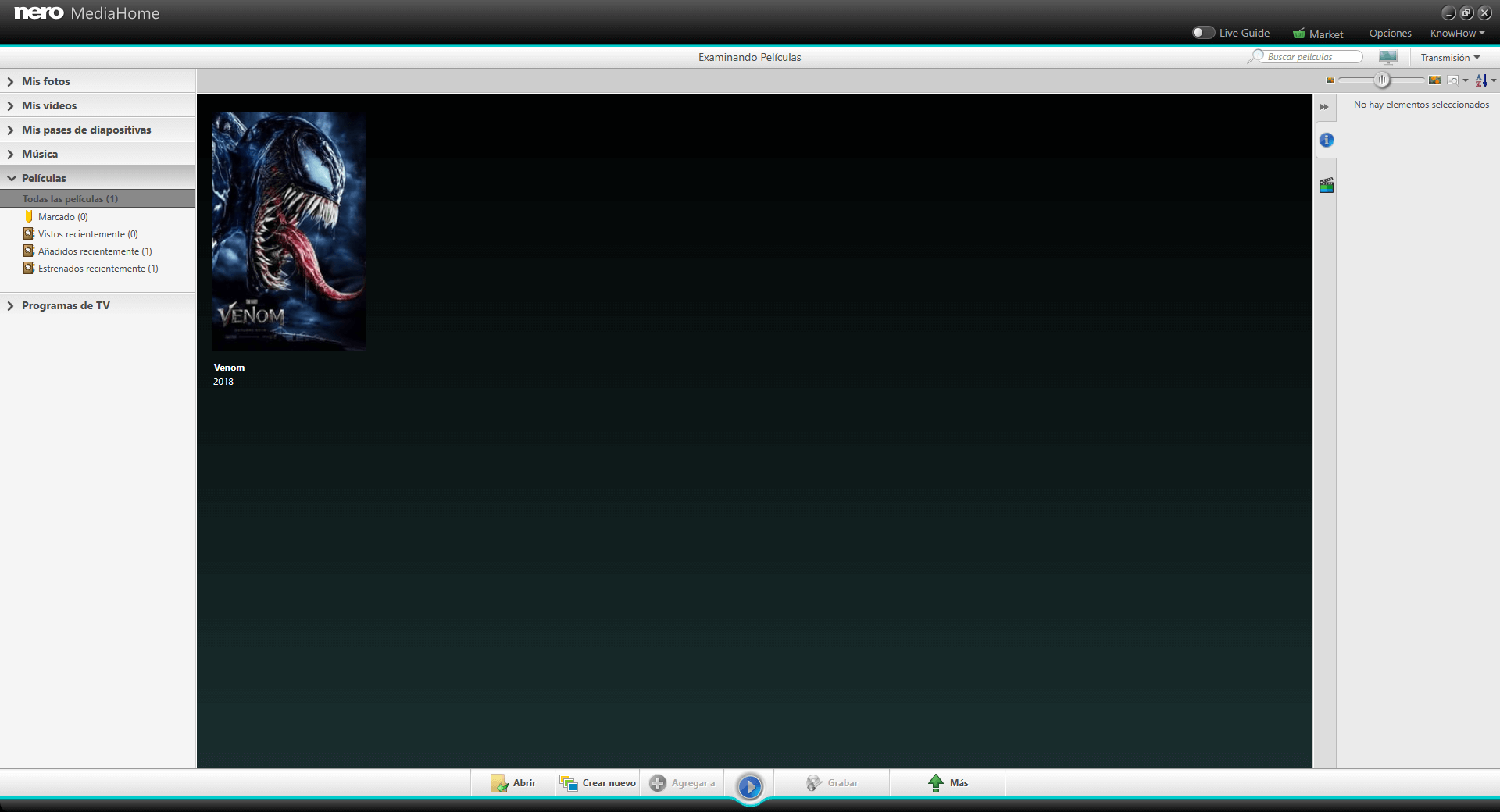Select Vistos recientemente (0)
Viewport: 1500px width, 812px height.
coord(87,234)
